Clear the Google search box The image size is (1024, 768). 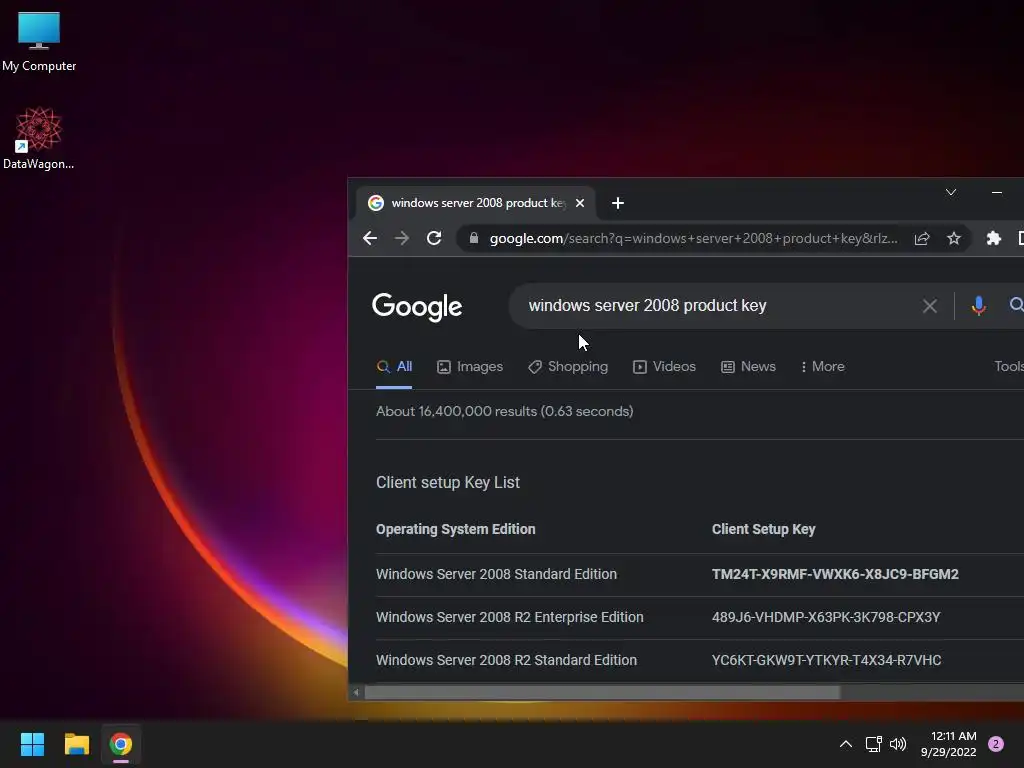coord(929,306)
